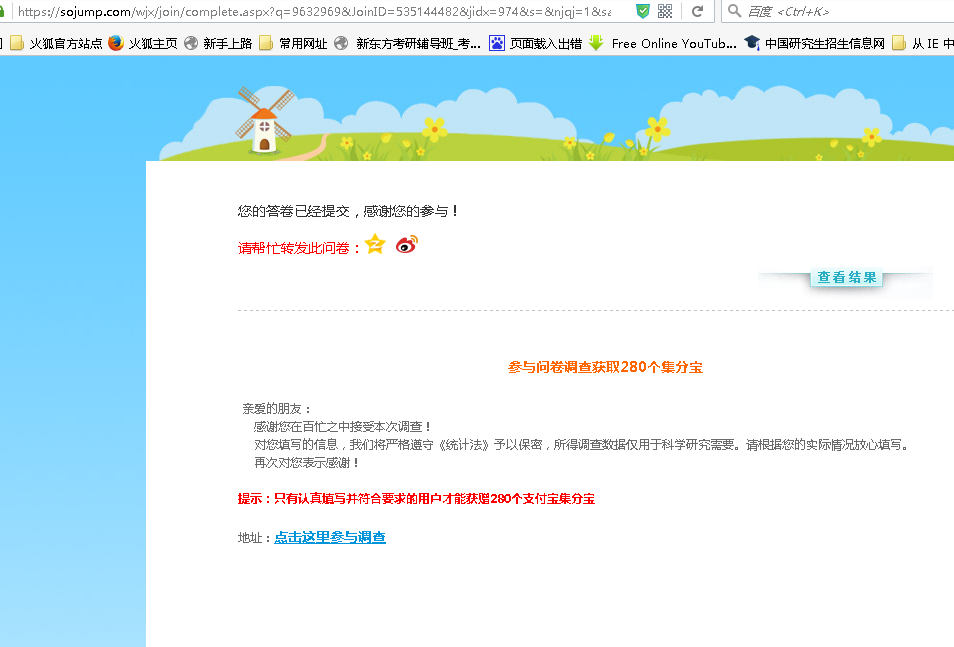954x647 pixels.
Task: Click 再次对您表示感谢 line
Action: coord(307,463)
